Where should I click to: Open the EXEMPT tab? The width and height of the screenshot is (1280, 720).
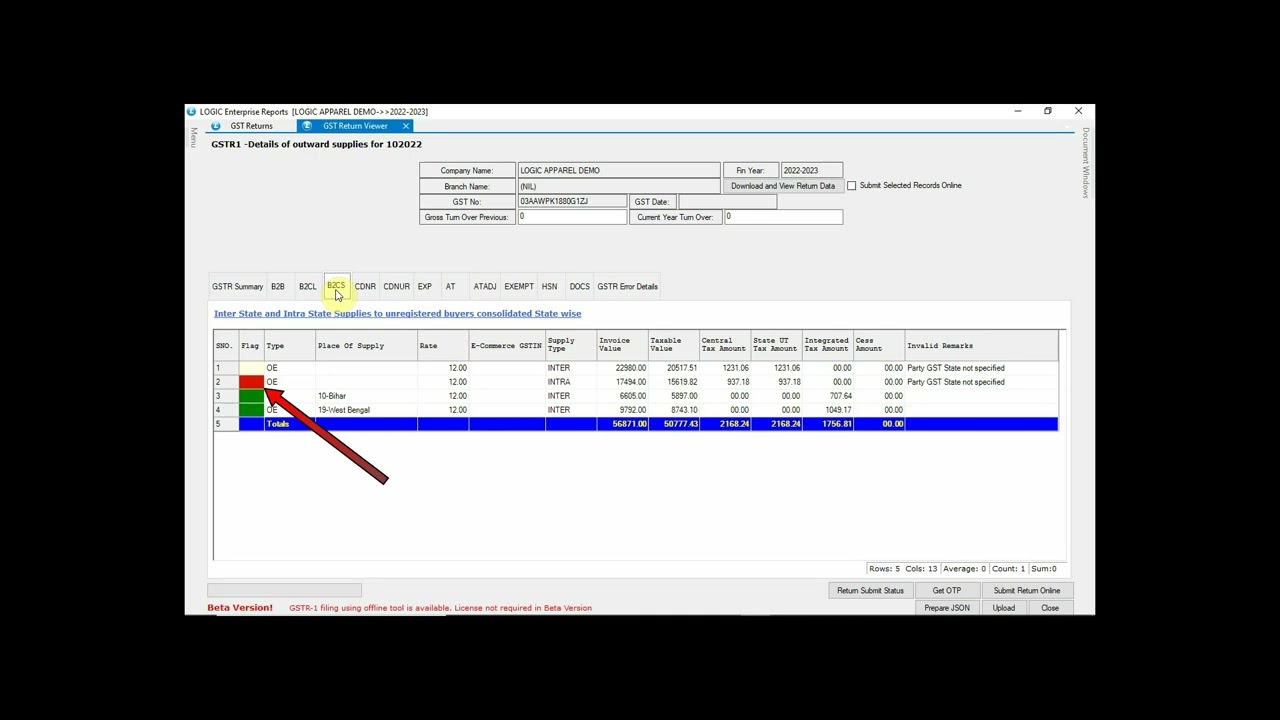[519, 287]
